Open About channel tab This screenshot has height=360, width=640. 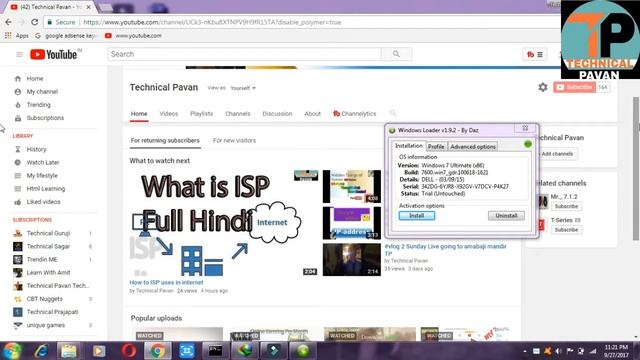[x=312, y=113]
